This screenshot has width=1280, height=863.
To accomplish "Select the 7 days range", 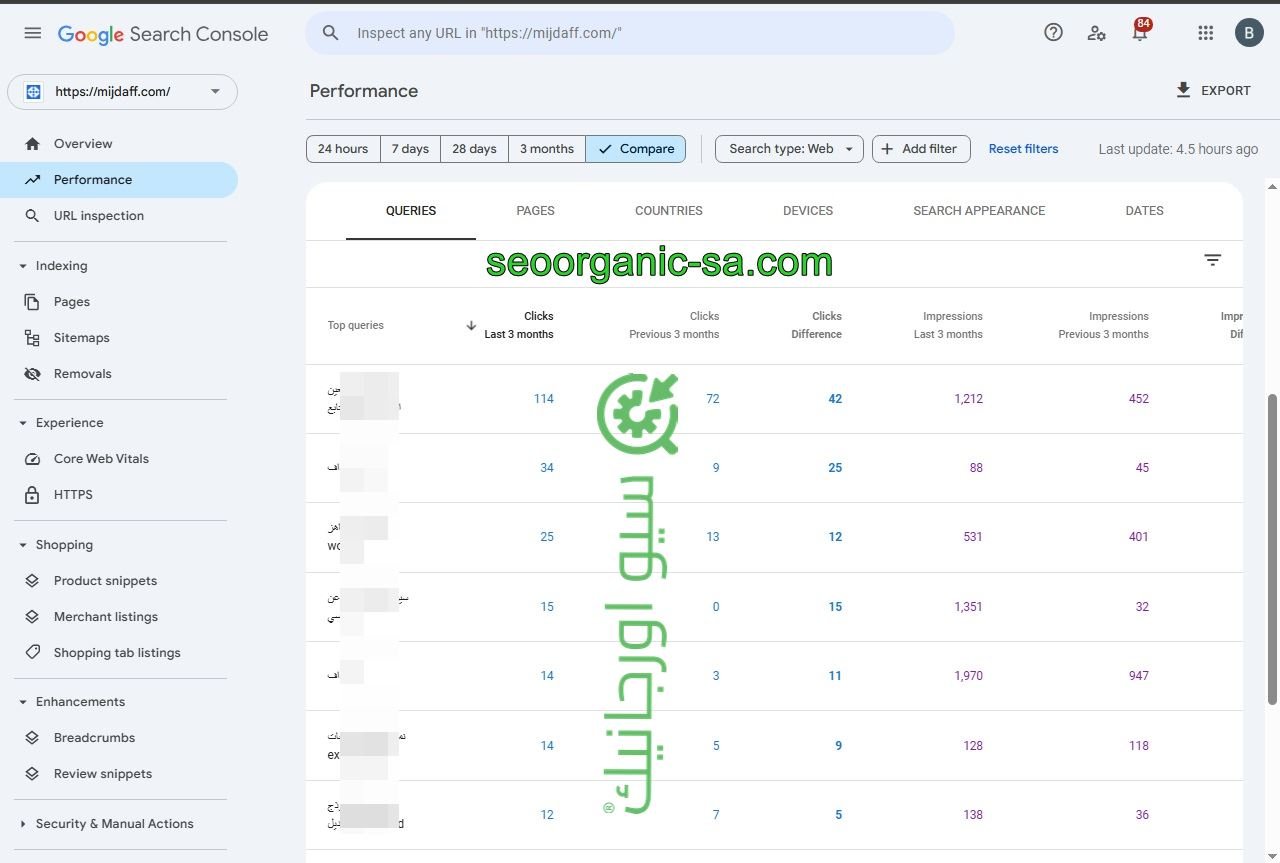I will point(410,149).
